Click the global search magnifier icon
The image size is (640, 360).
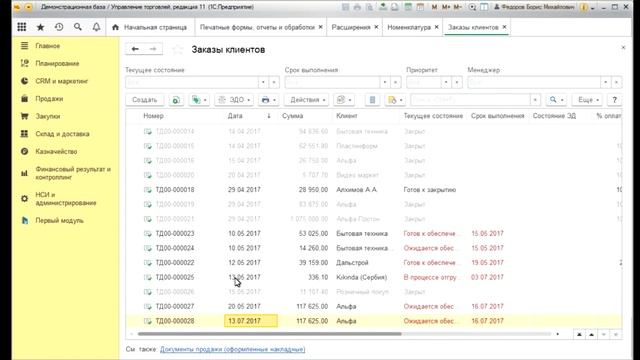point(78,27)
